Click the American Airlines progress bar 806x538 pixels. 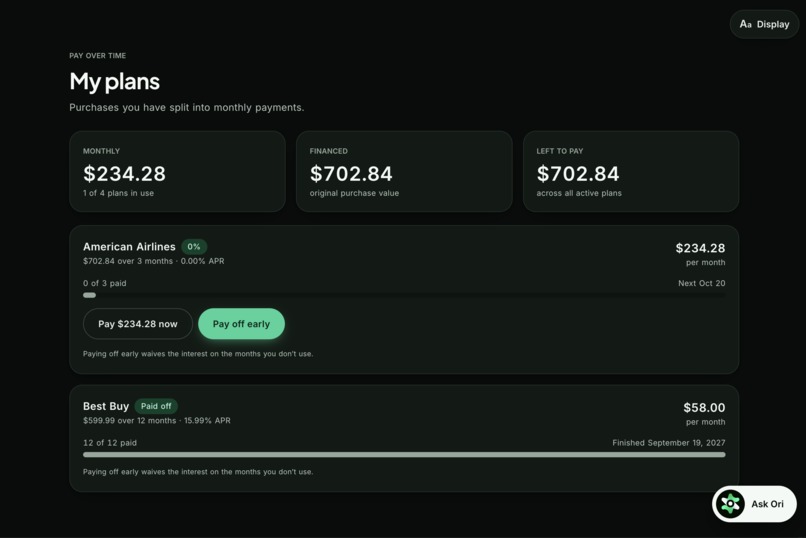(x=404, y=295)
